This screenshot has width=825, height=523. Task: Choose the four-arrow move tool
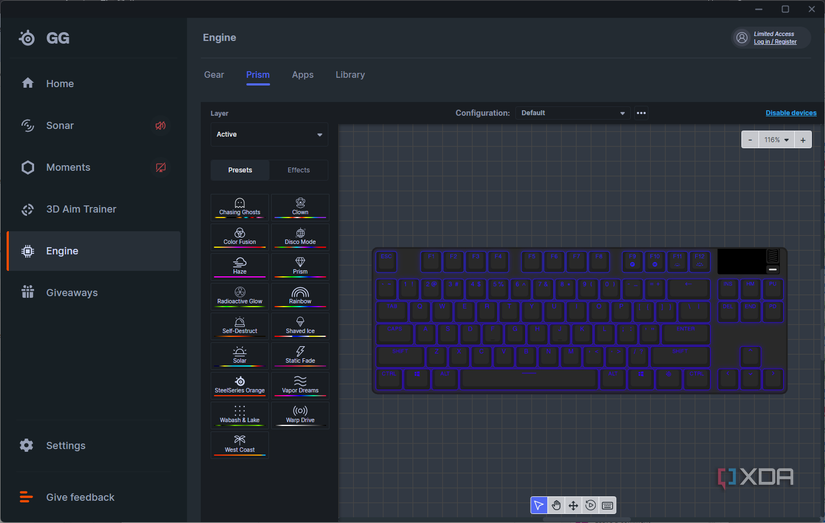click(573, 506)
